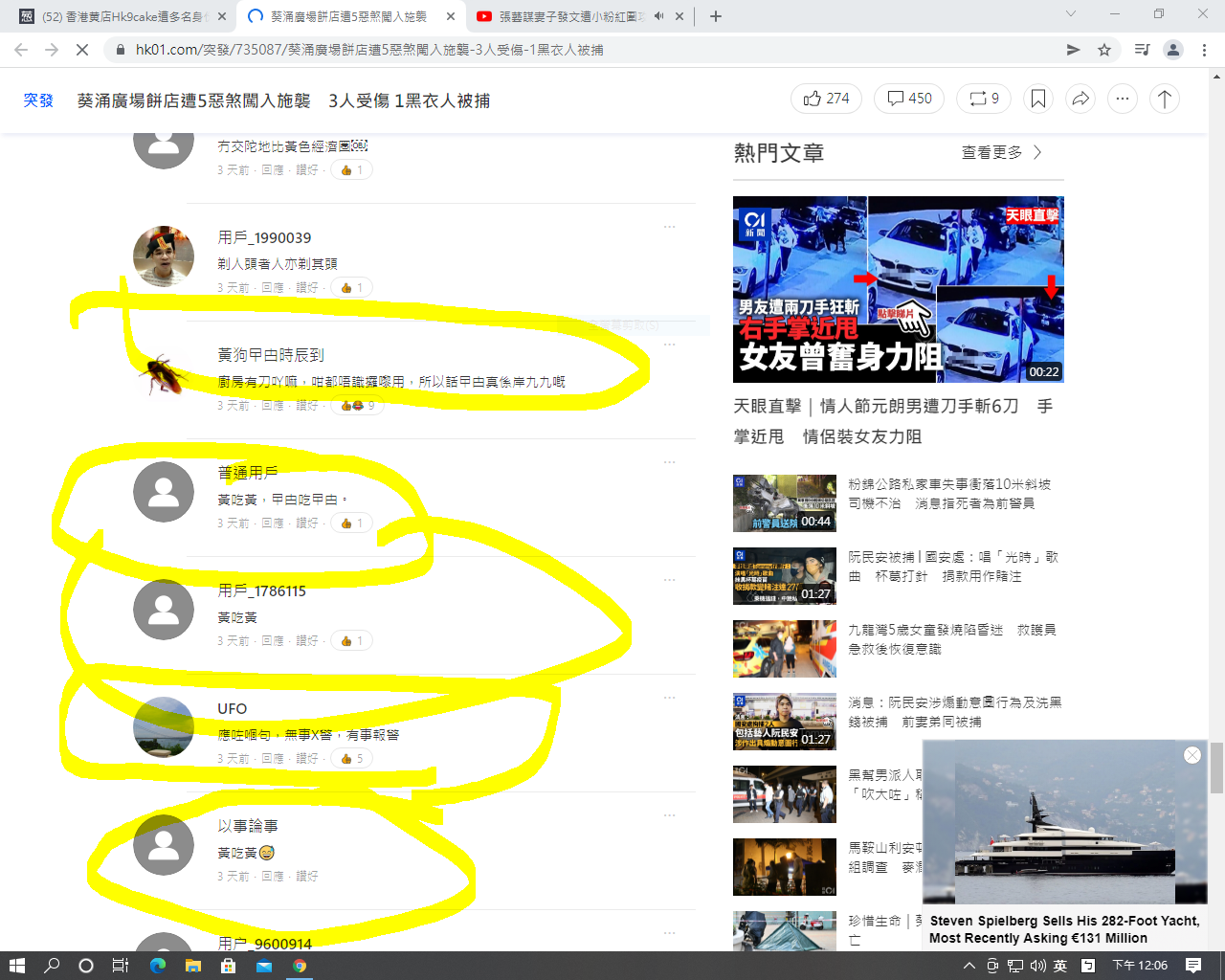1225x980 pixels.
Task: Close the muted YouTube tab
Action: click(x=679, y=16)
